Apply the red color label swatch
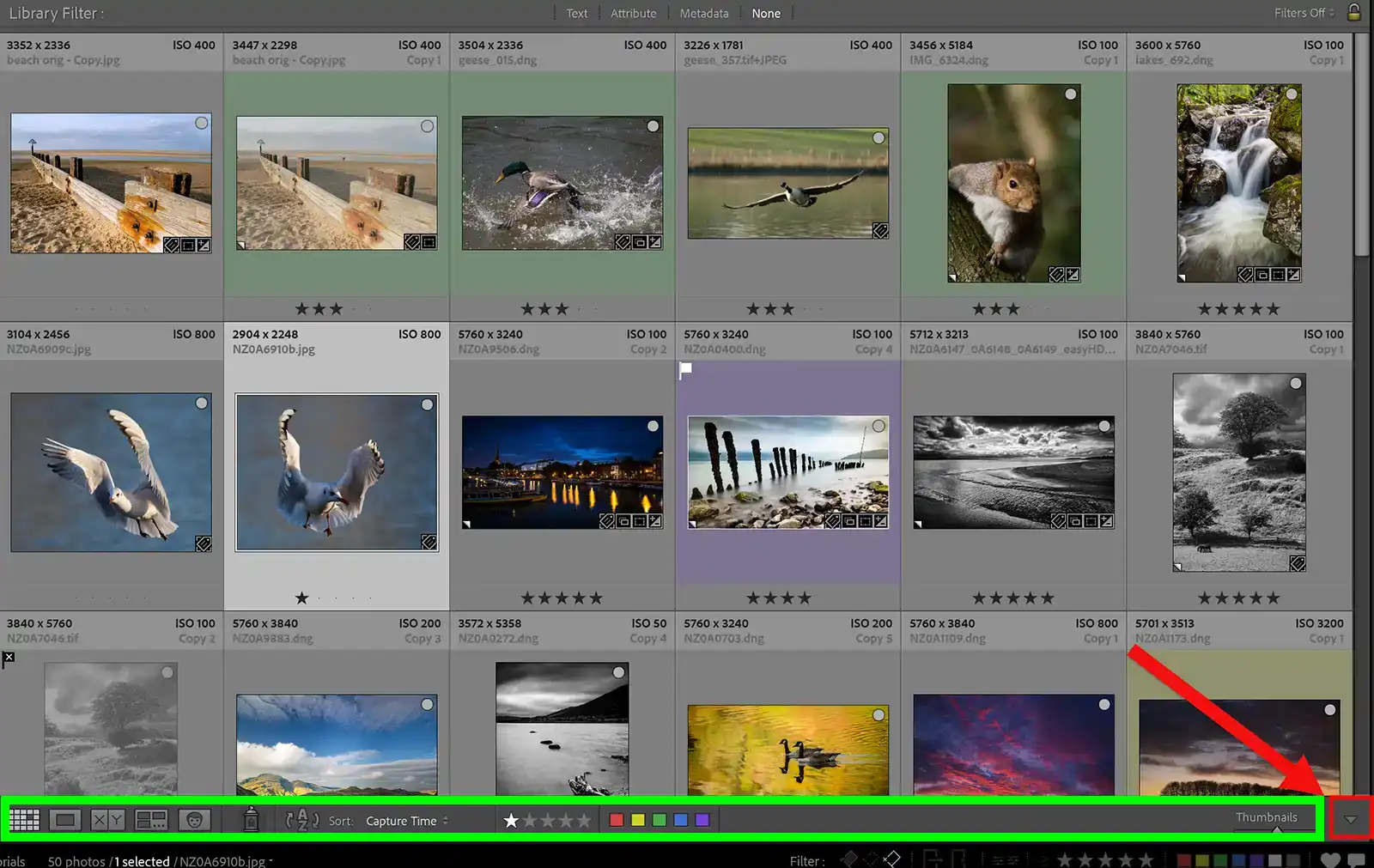This screenshot has height=868, width=1374. tap(616, 820)
